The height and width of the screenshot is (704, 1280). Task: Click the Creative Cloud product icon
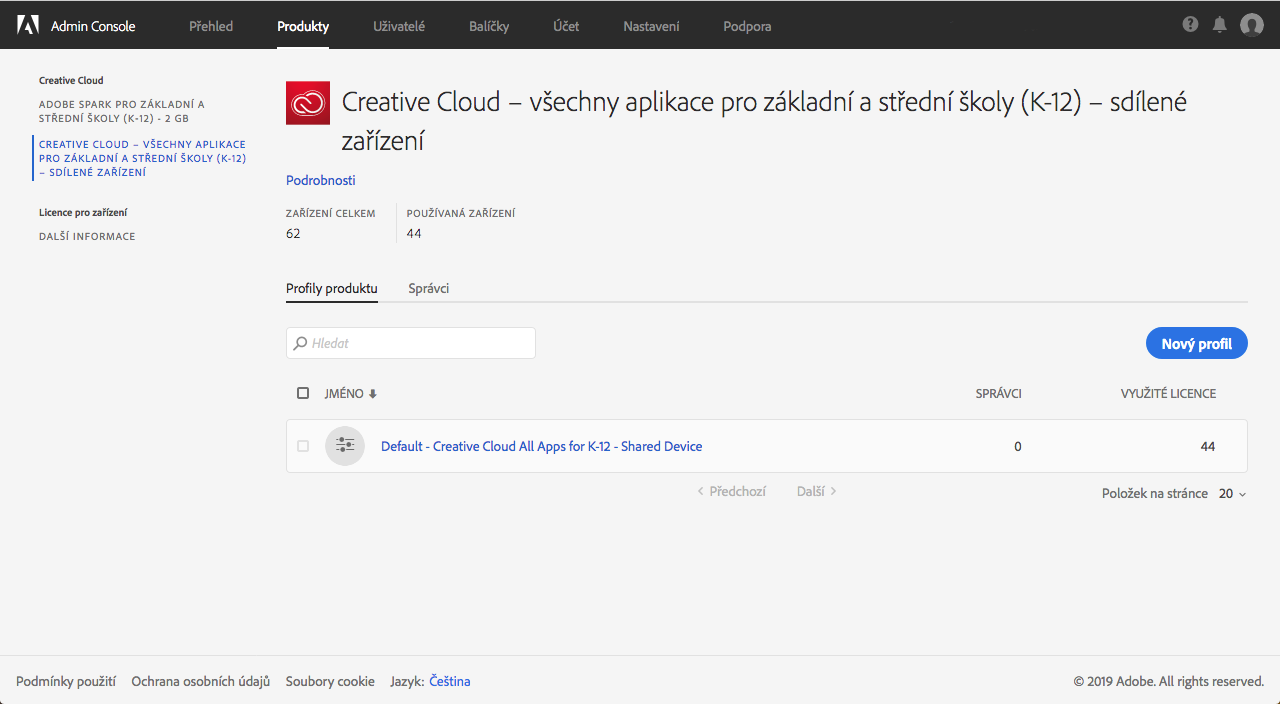308,103
